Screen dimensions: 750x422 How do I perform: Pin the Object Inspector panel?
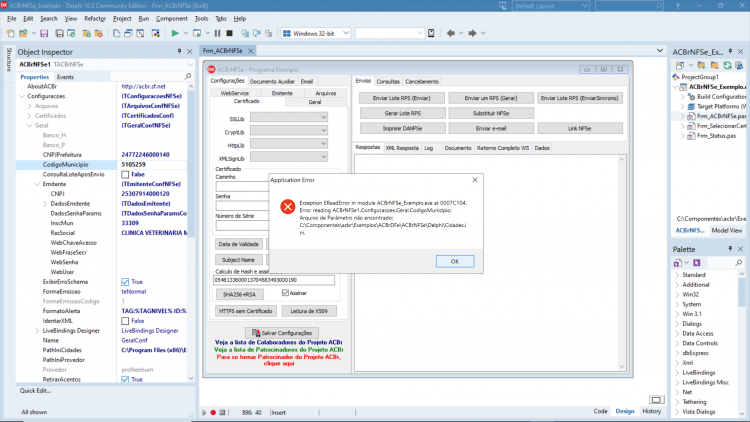[x=179, y=52]
